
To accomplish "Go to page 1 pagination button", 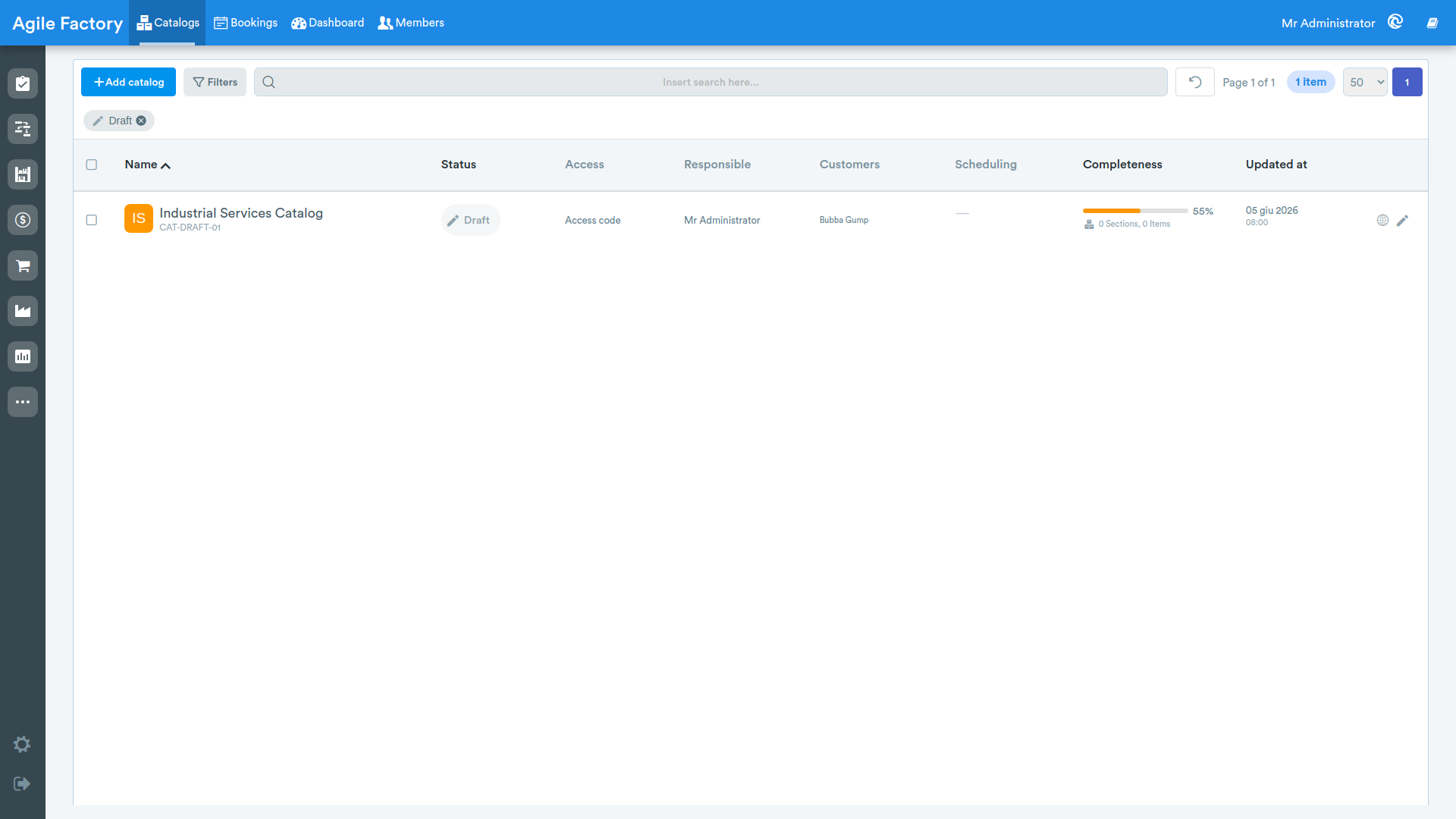I will (1407, 82).
